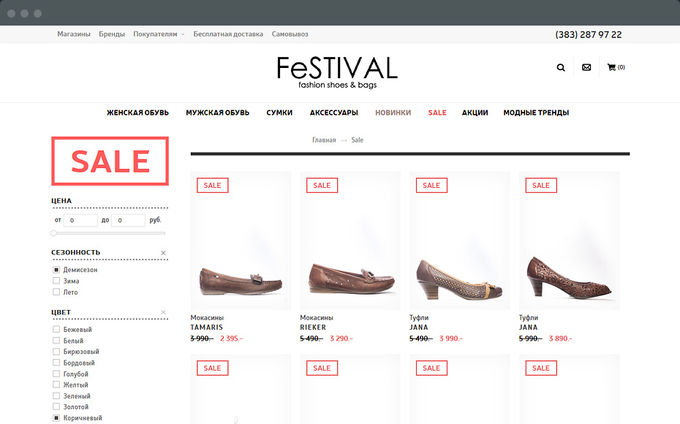
Task: Go to the Новинки menu item
Action: (x=393, y=113)
